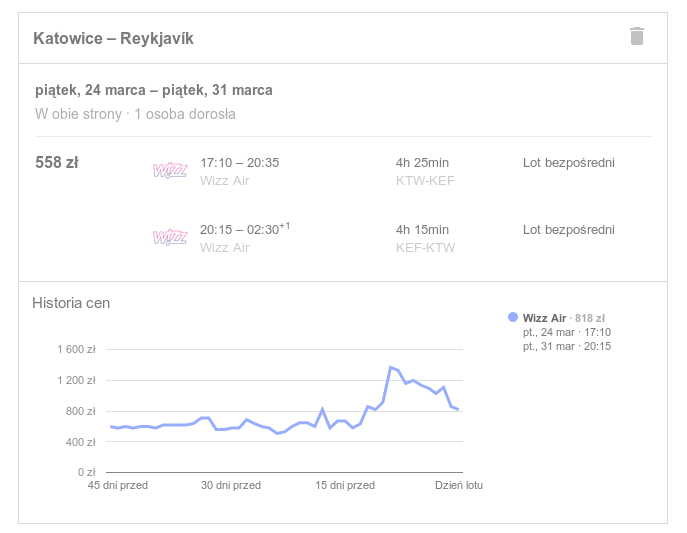Click the price peak on the history chart
This screenshot has width=687, height=533.
pyautogui.click(x=390, y=367)
